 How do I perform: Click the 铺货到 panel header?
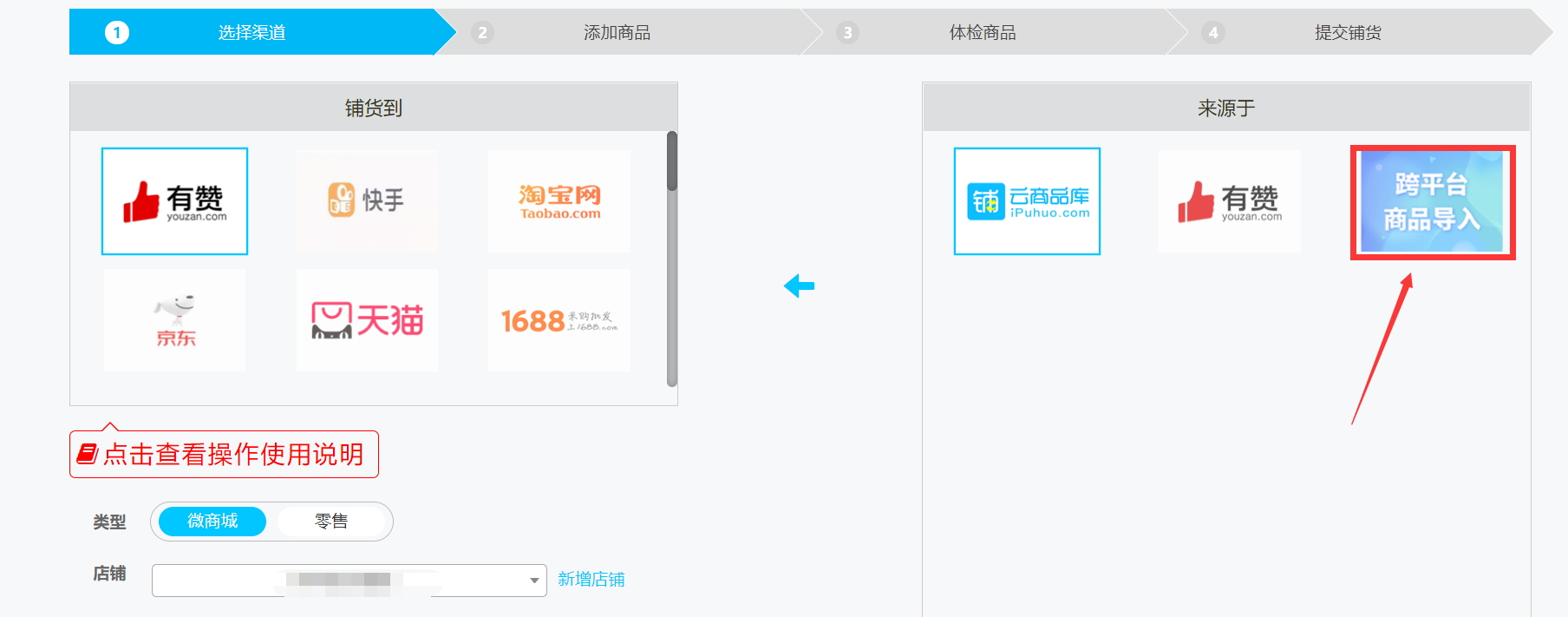point(374,108)
